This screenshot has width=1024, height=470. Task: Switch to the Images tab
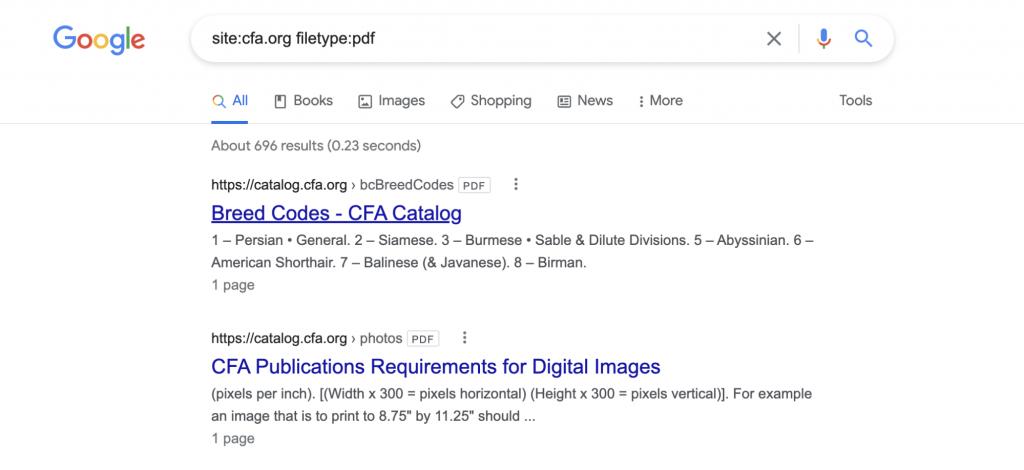[392, 101]
